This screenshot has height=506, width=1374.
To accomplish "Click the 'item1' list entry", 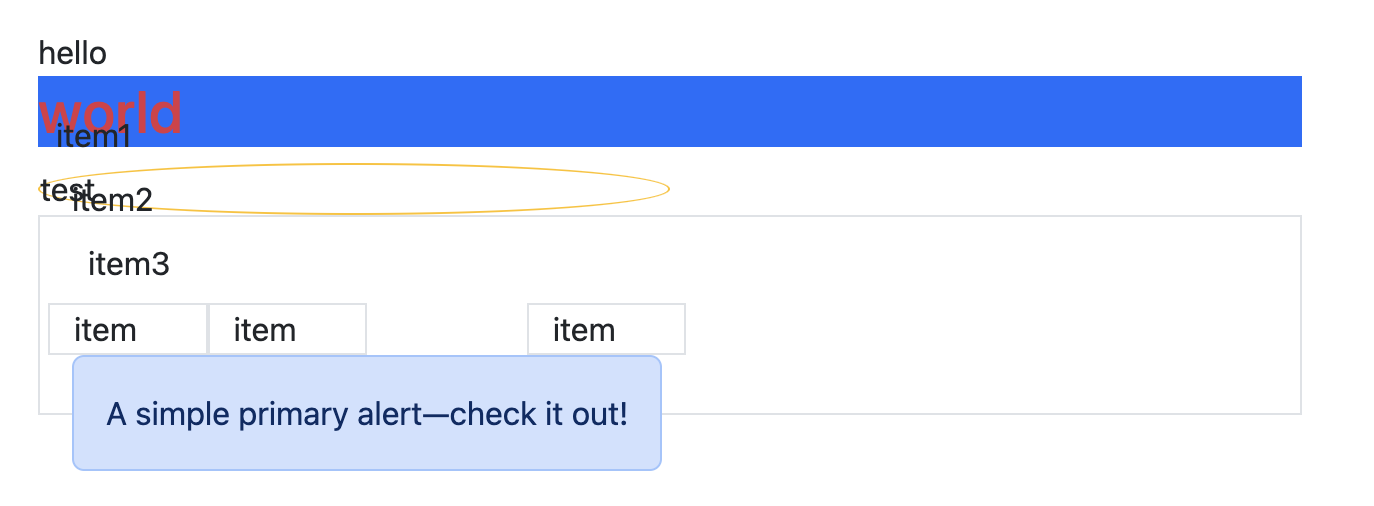I will (94, 136).
